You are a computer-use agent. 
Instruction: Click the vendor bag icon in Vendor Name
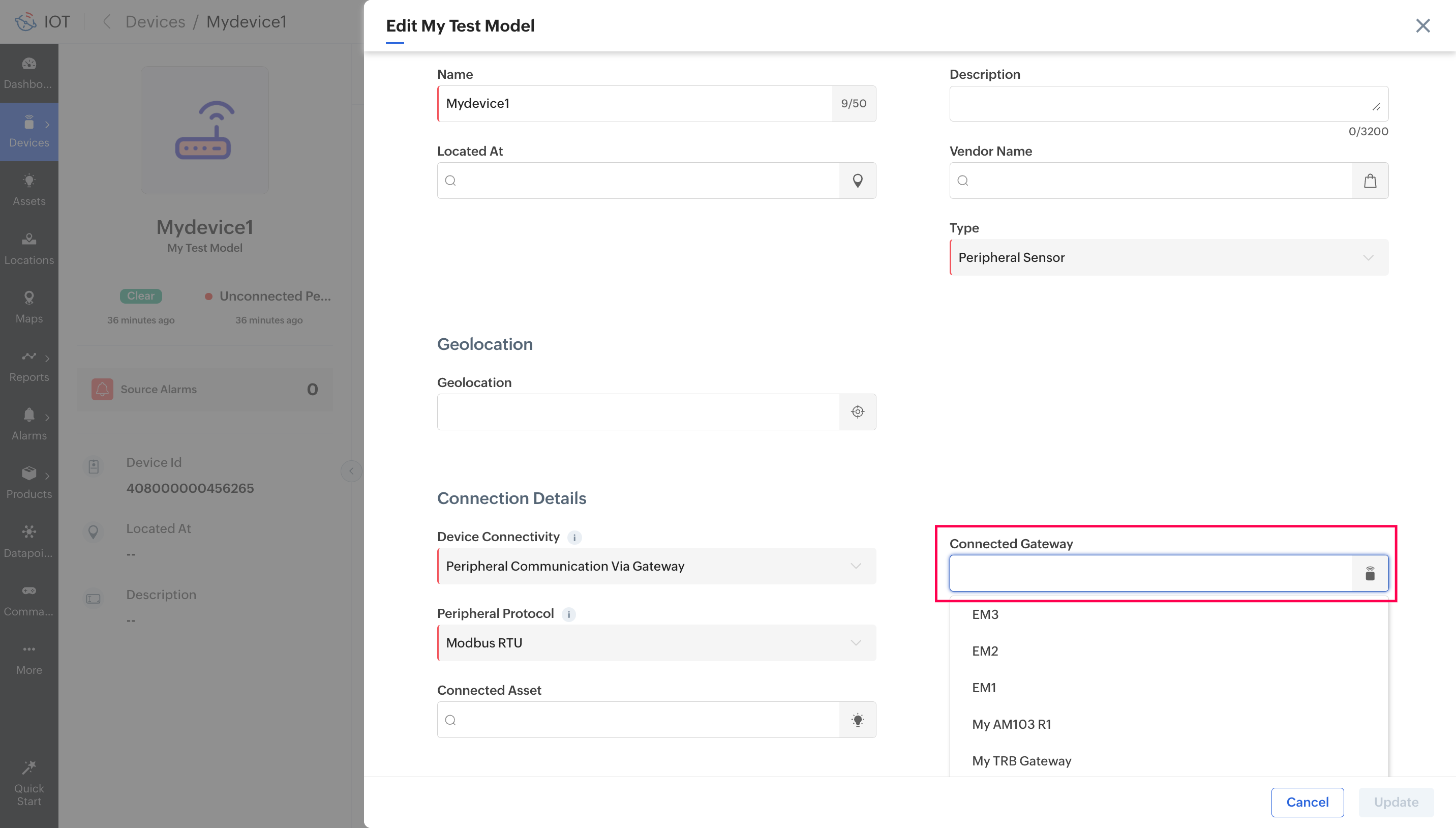(1370, 180)
